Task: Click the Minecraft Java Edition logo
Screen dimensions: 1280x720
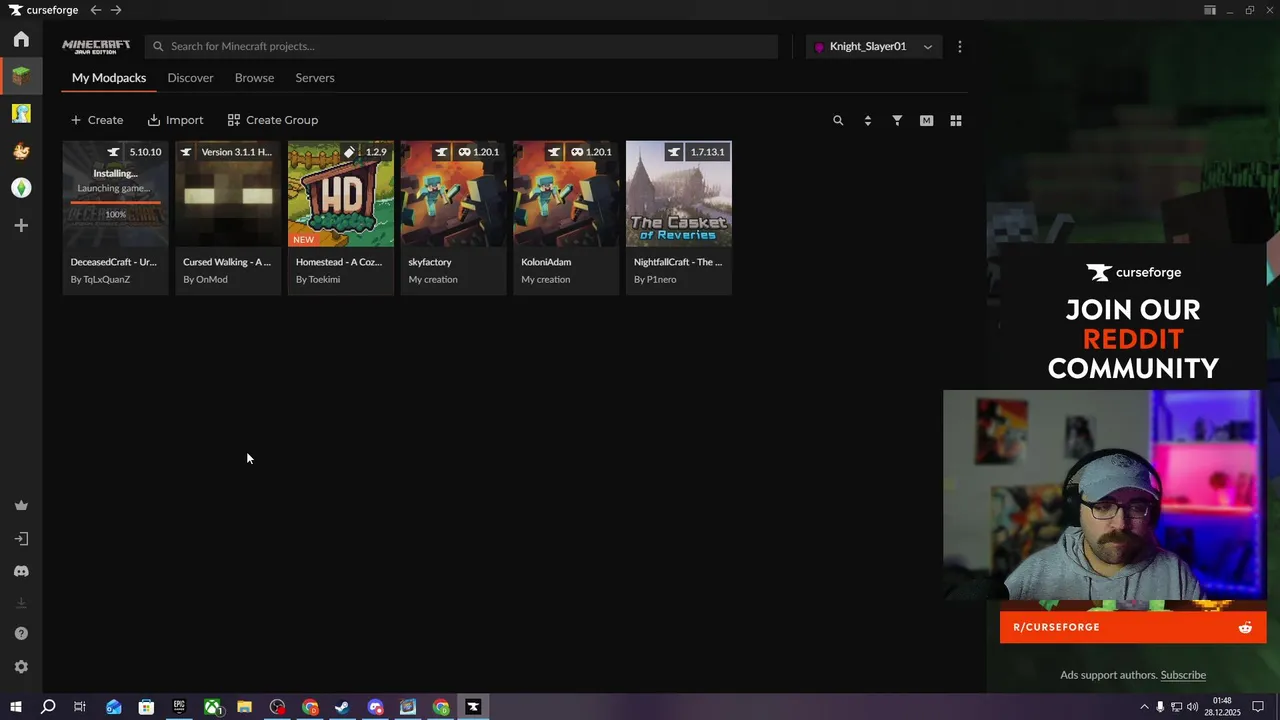Action: point(96,47)
